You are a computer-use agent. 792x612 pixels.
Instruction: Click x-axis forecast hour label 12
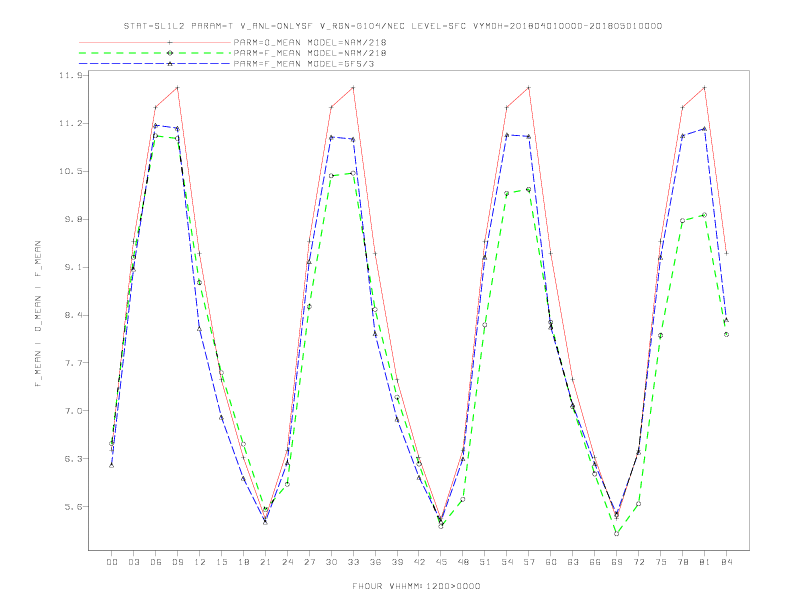point(200,562)
